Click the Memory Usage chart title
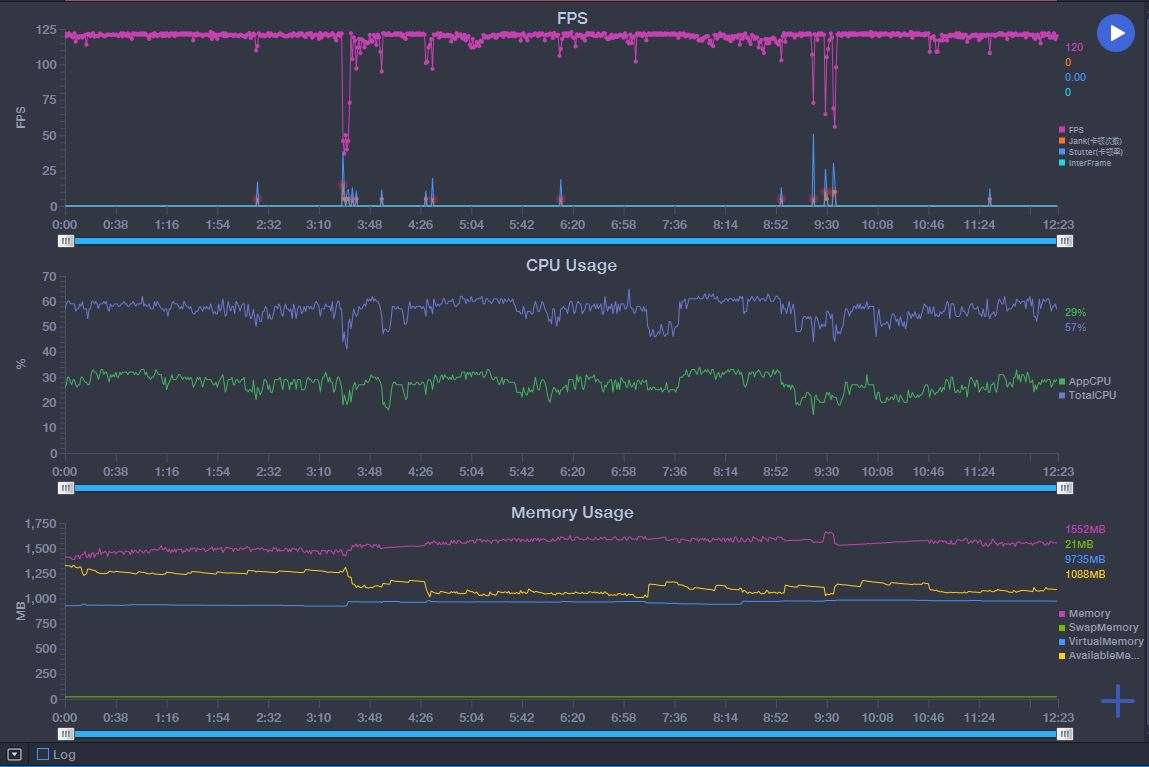 (571, 513)
